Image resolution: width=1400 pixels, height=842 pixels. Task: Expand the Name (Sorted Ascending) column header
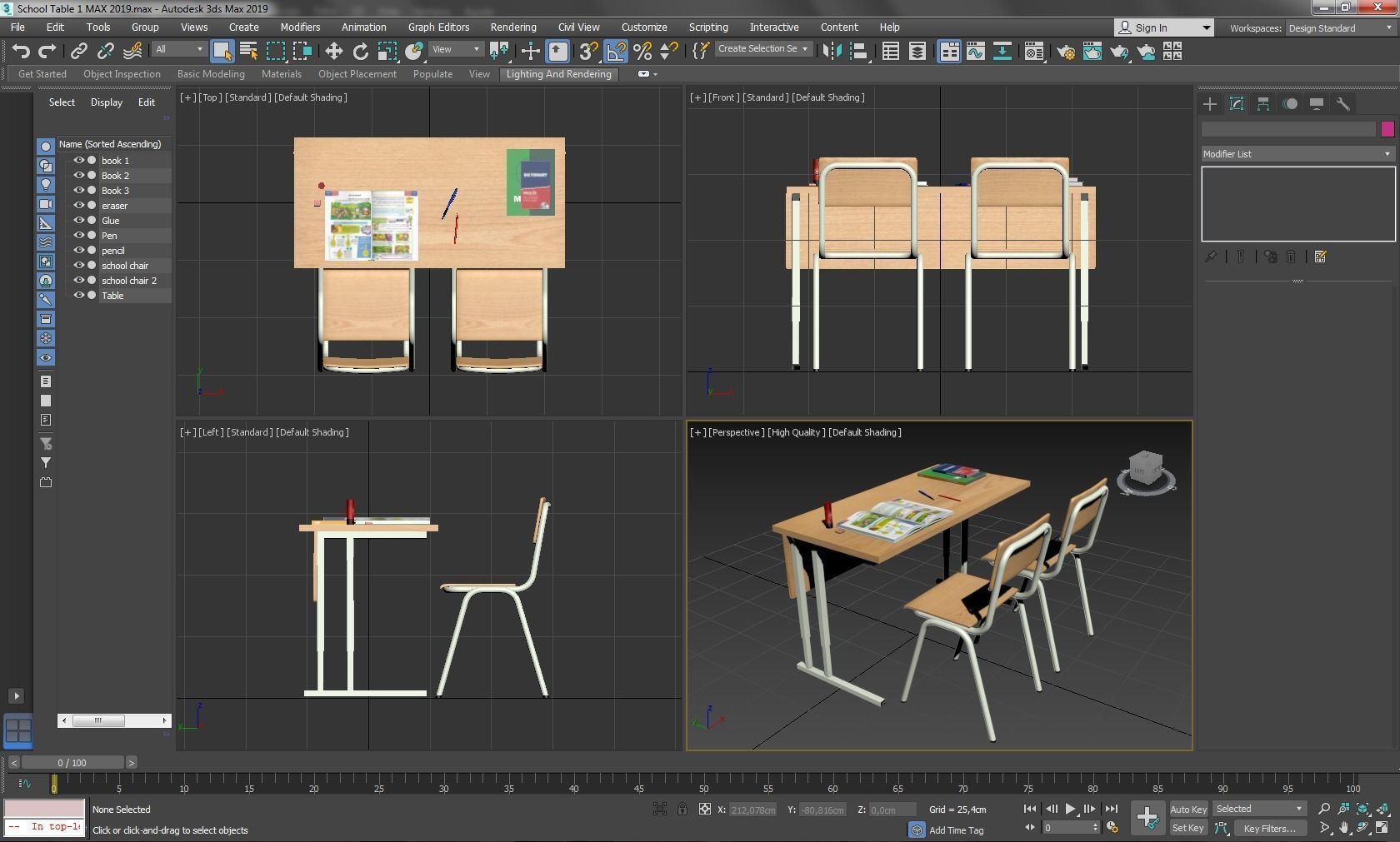coord(113,144)
